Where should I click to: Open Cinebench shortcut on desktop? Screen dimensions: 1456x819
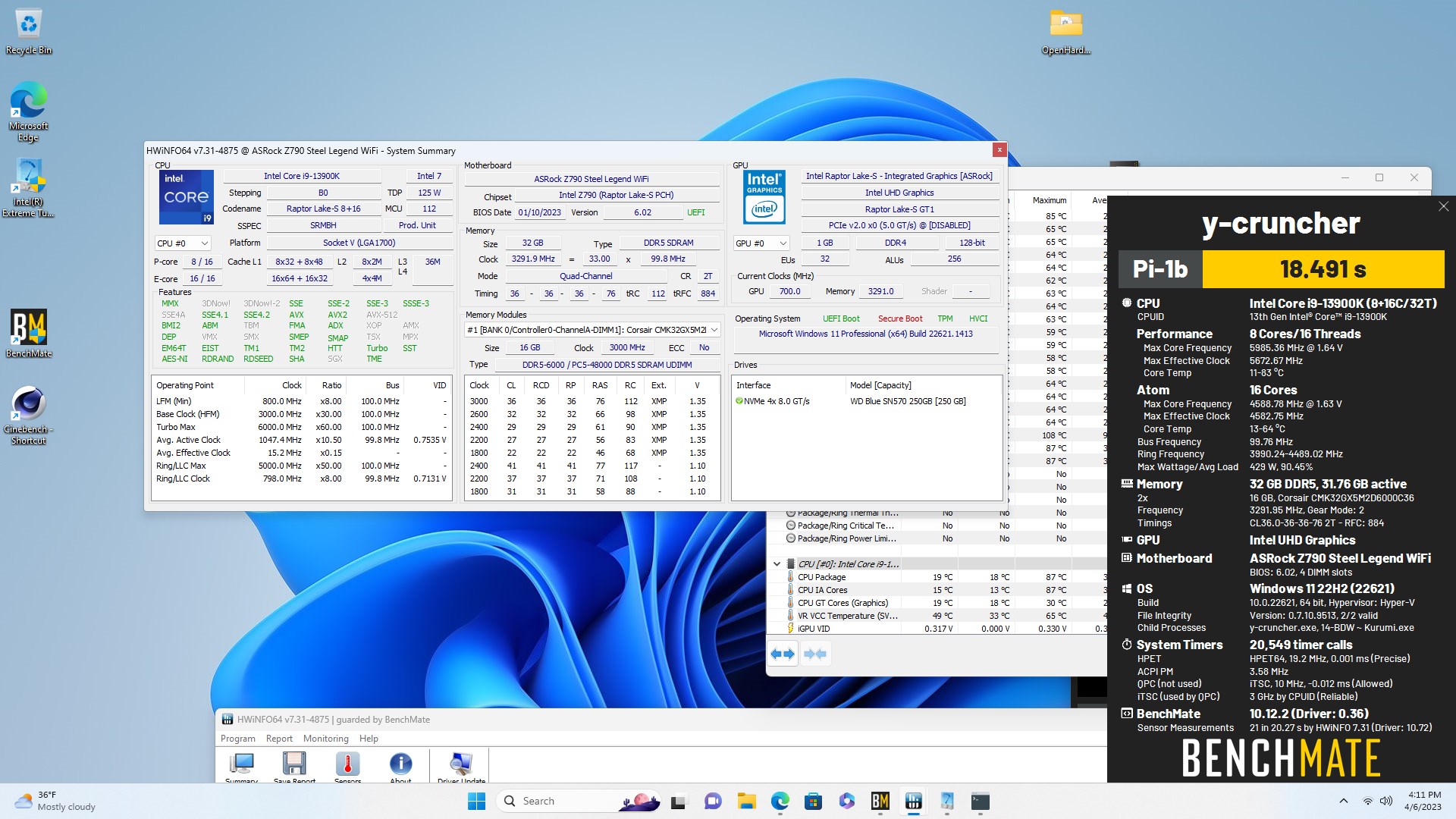[x=29, y=415]
